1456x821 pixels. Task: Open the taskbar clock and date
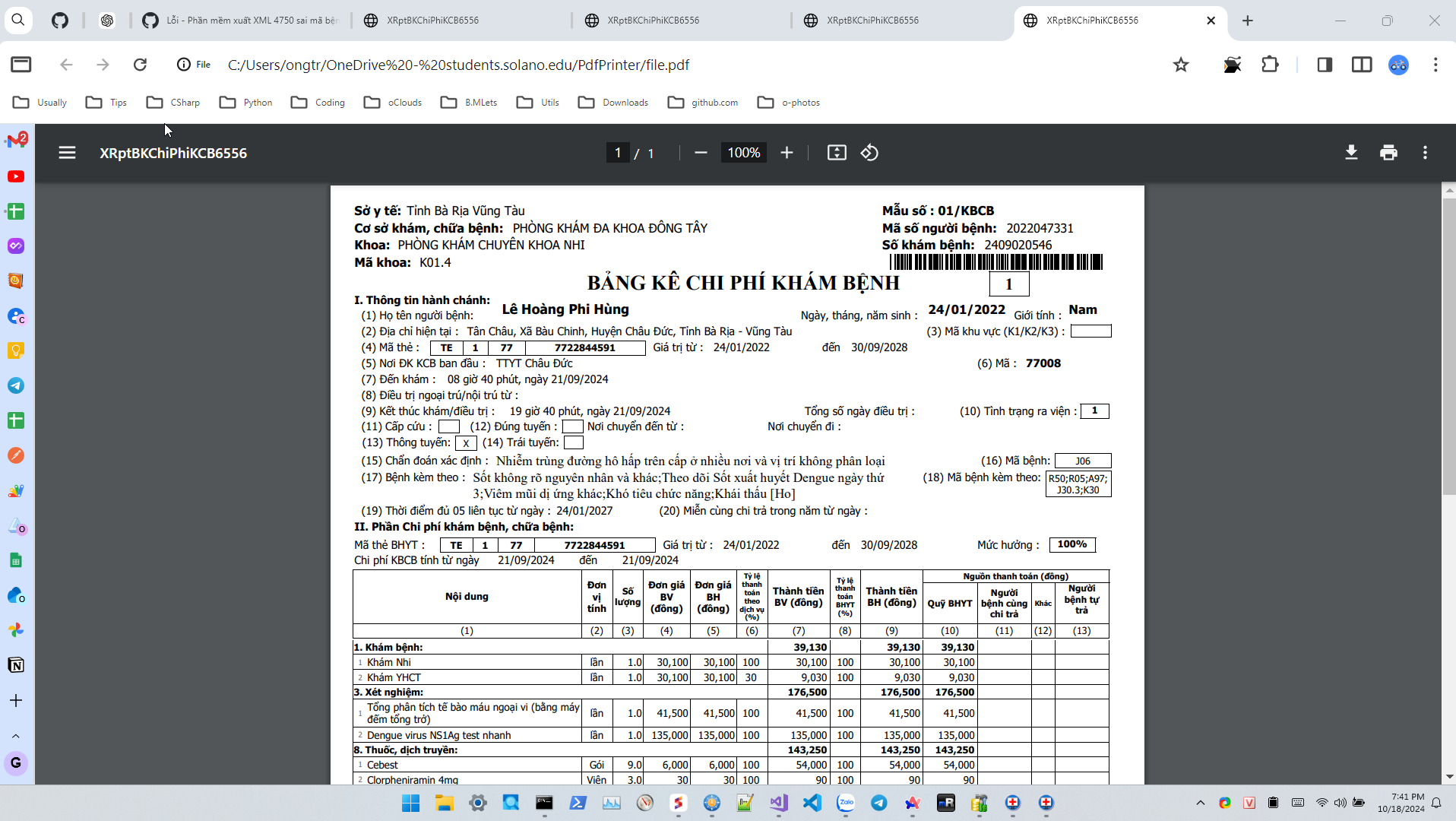[x=1401, y=803]
